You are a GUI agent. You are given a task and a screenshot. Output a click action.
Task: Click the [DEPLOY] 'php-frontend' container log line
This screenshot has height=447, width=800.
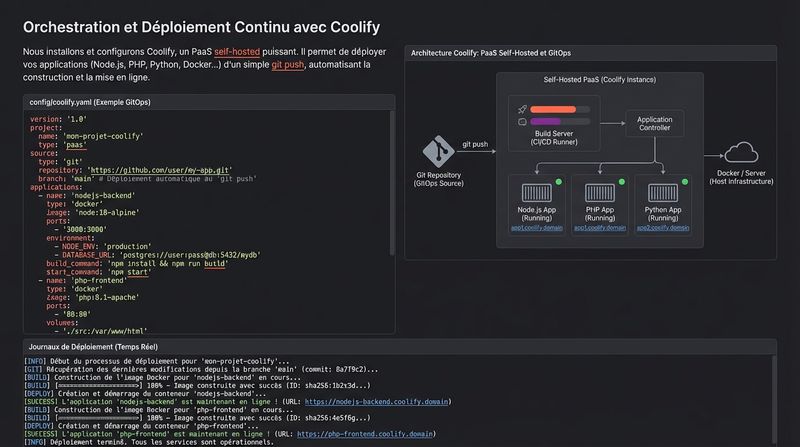coord(141,426)
